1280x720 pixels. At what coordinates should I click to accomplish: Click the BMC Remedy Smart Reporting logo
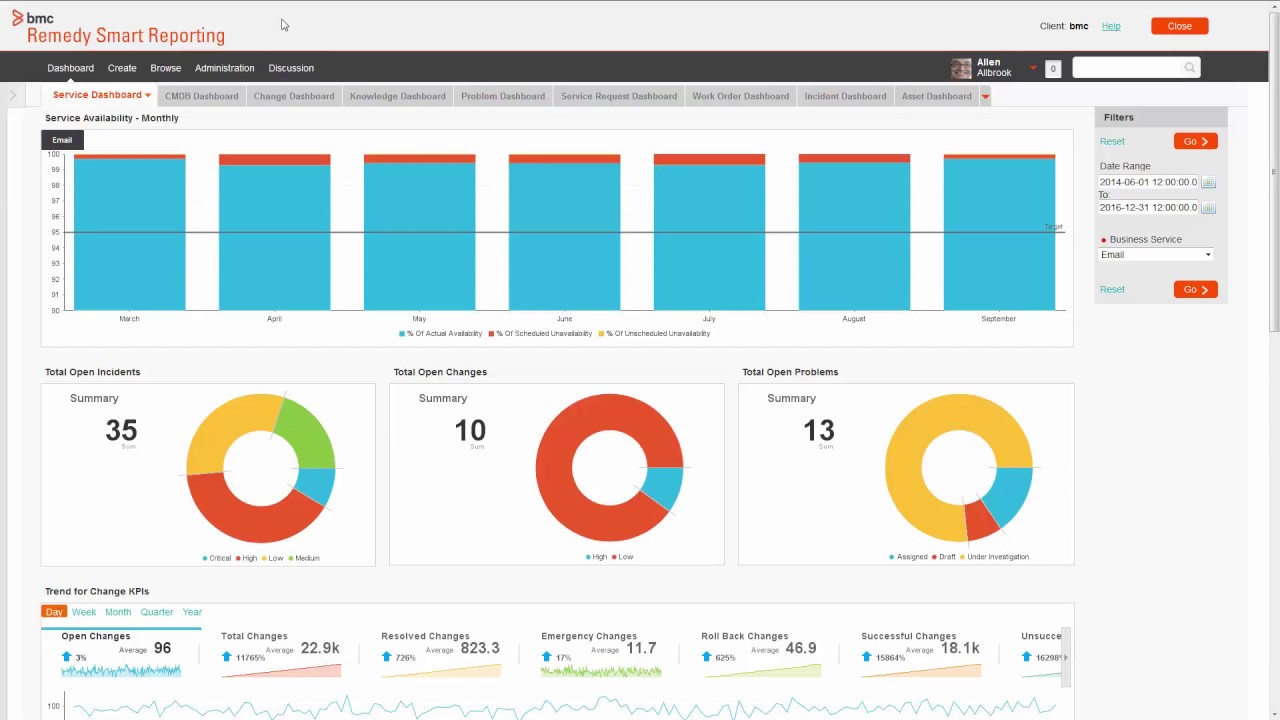tap(118, 28)
